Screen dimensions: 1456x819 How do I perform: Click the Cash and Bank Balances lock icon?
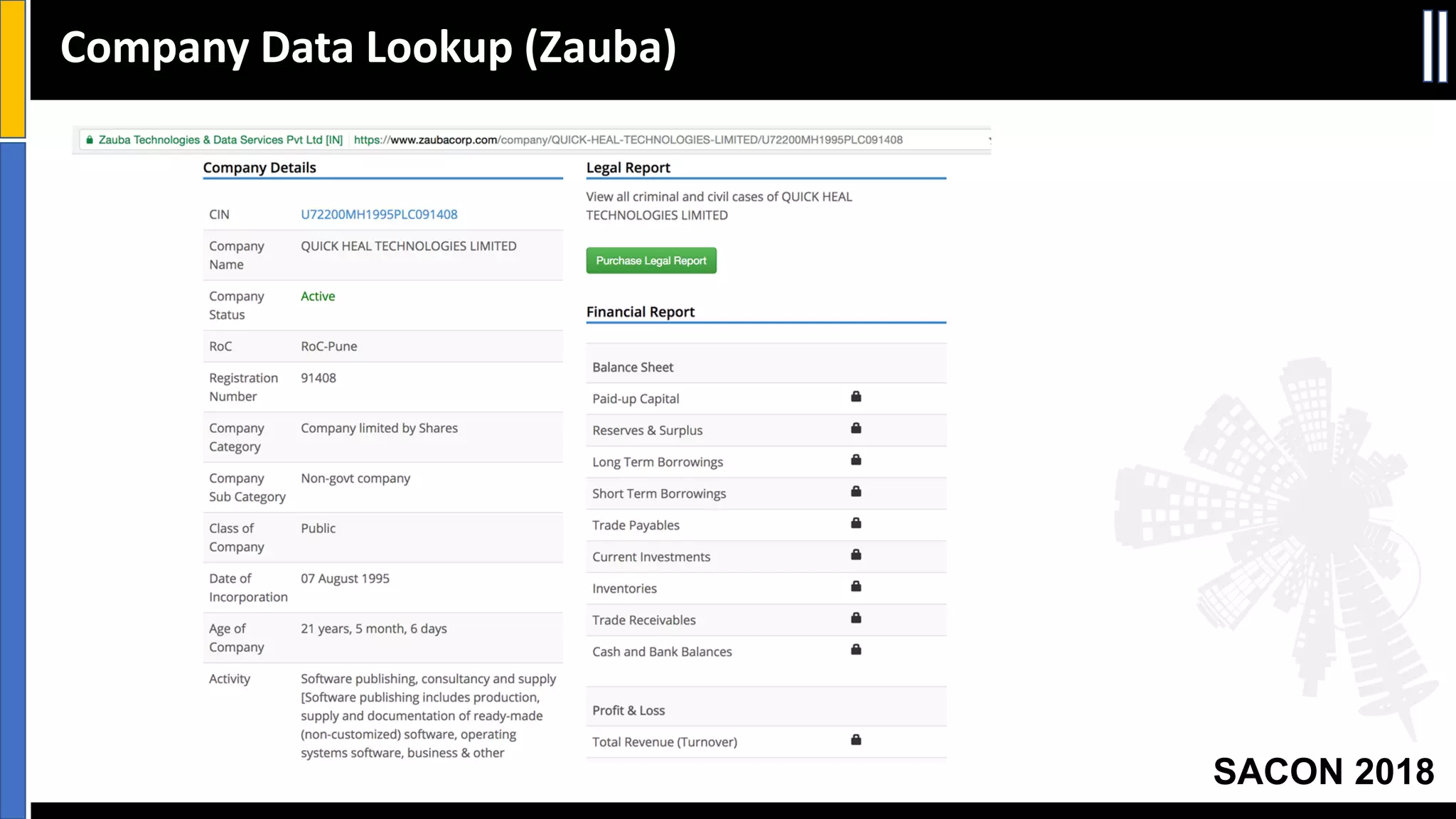(x=856, y=650)
